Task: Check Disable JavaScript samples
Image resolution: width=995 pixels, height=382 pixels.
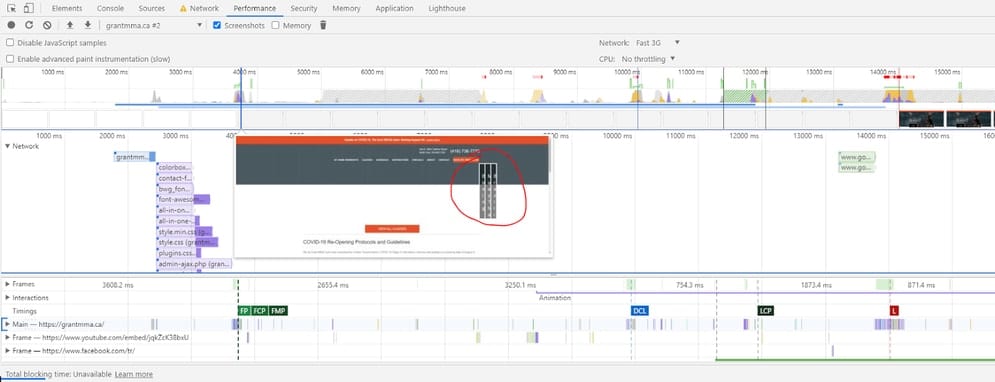Action: (x=10, y=43)
